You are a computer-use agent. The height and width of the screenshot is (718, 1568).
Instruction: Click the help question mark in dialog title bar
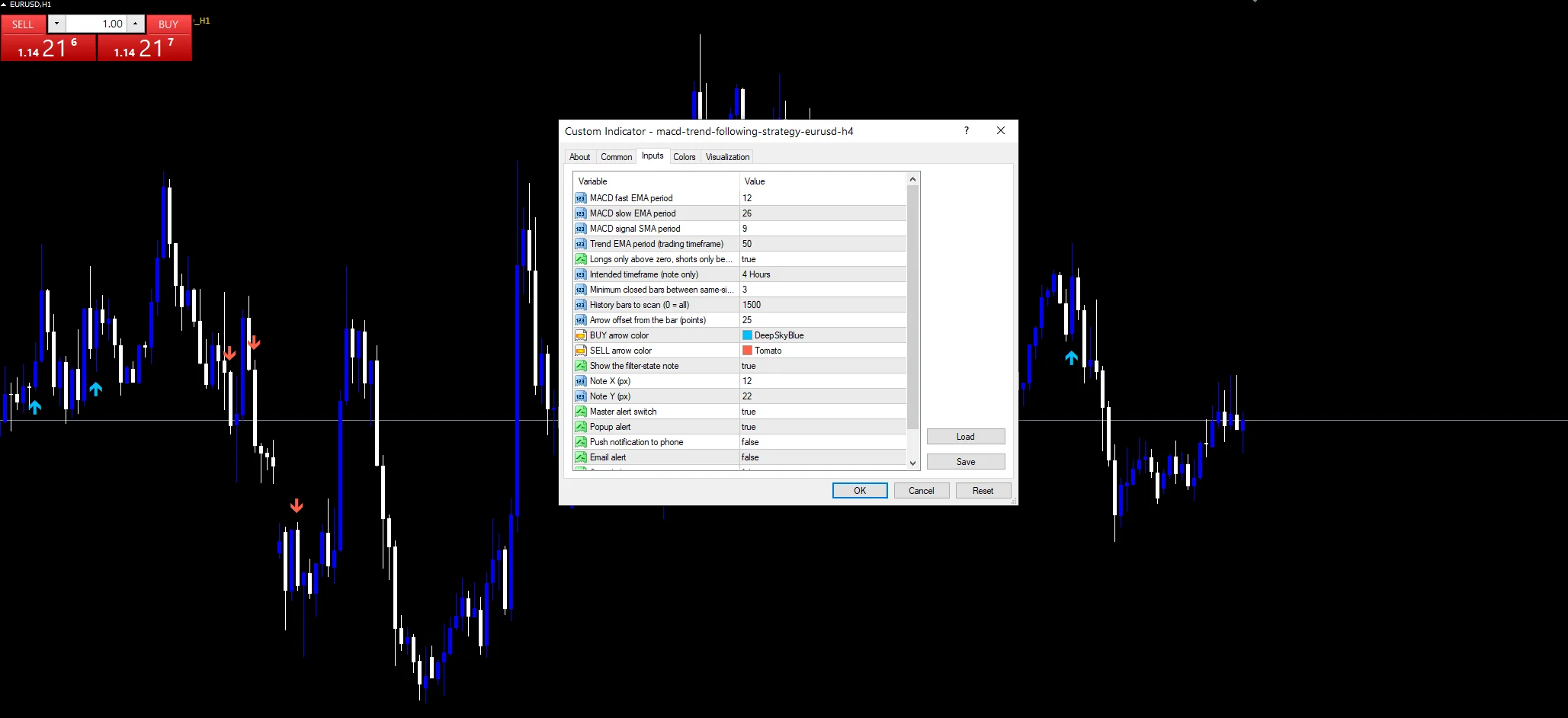point(967,131)
